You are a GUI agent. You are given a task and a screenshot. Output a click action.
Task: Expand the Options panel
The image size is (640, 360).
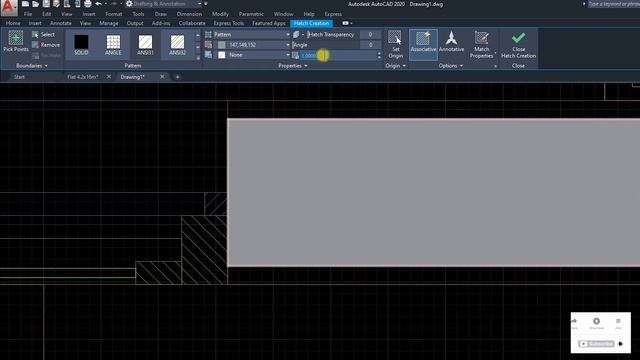coord(451,66)
